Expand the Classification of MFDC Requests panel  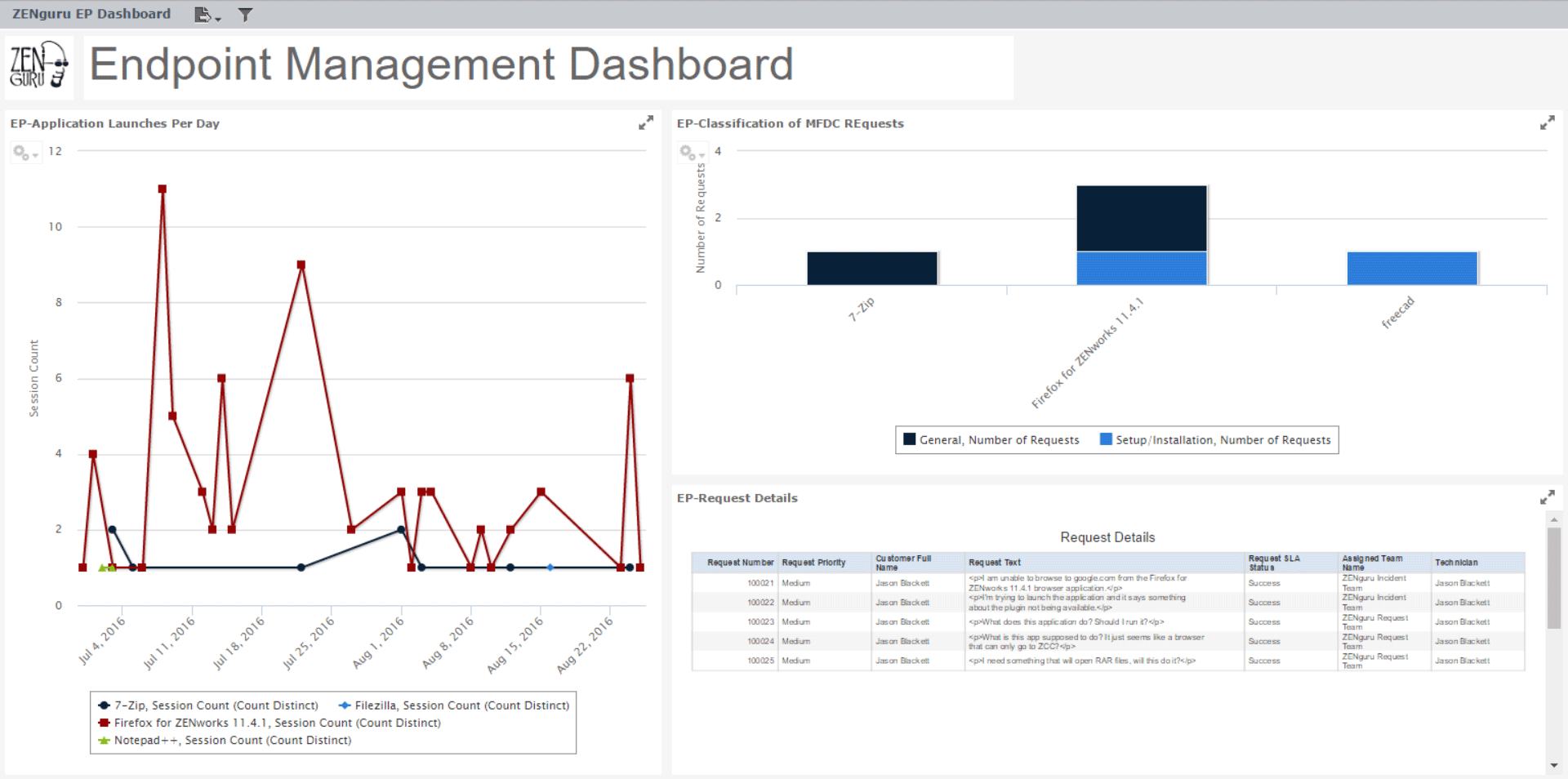[1547, 122]
